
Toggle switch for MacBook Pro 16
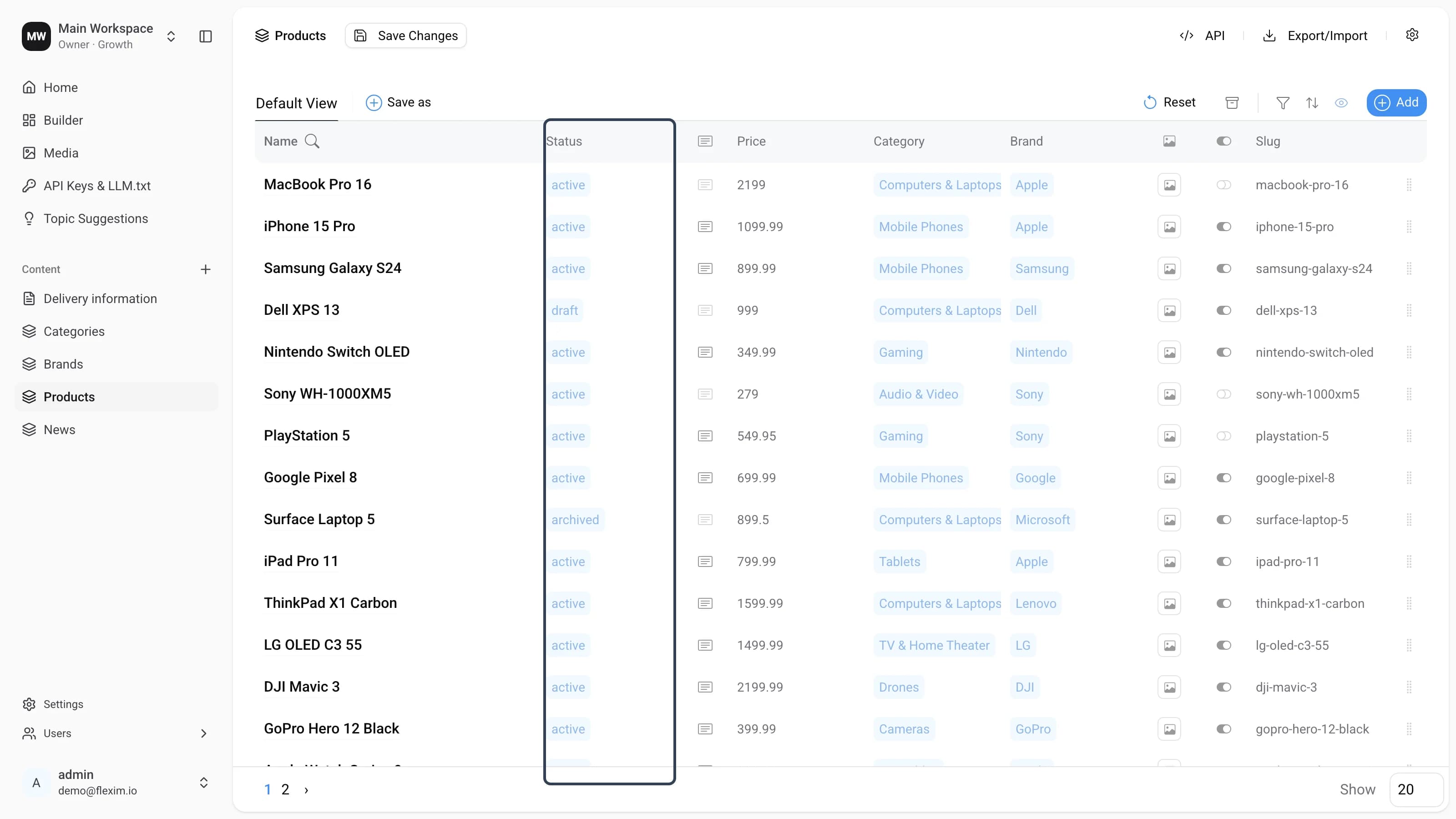tap(1223, 185)
